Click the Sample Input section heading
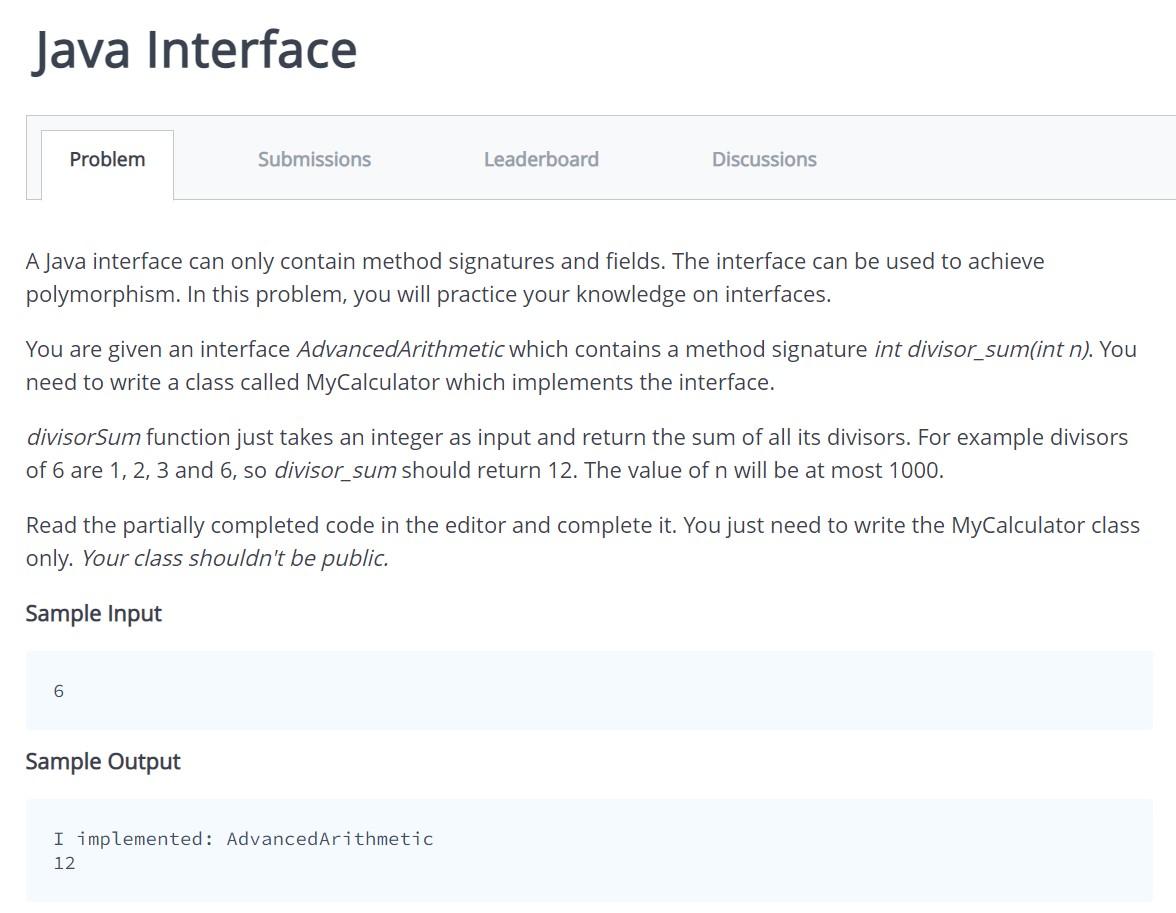Screen dimensions: 1176x913 pyautogui.click(x=94, y=613)
